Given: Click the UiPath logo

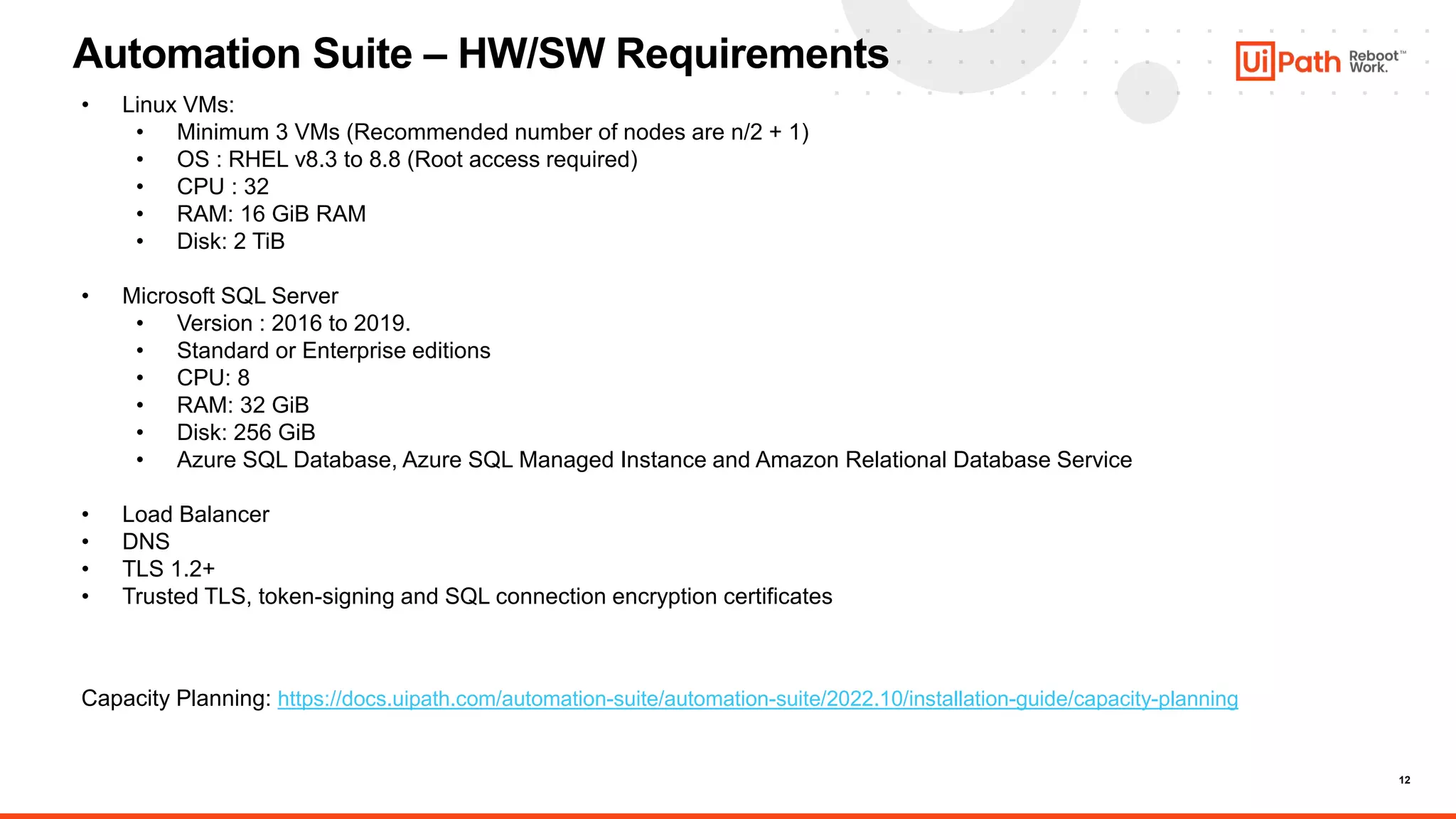Looking at the screenshot, I should 1288,61.
